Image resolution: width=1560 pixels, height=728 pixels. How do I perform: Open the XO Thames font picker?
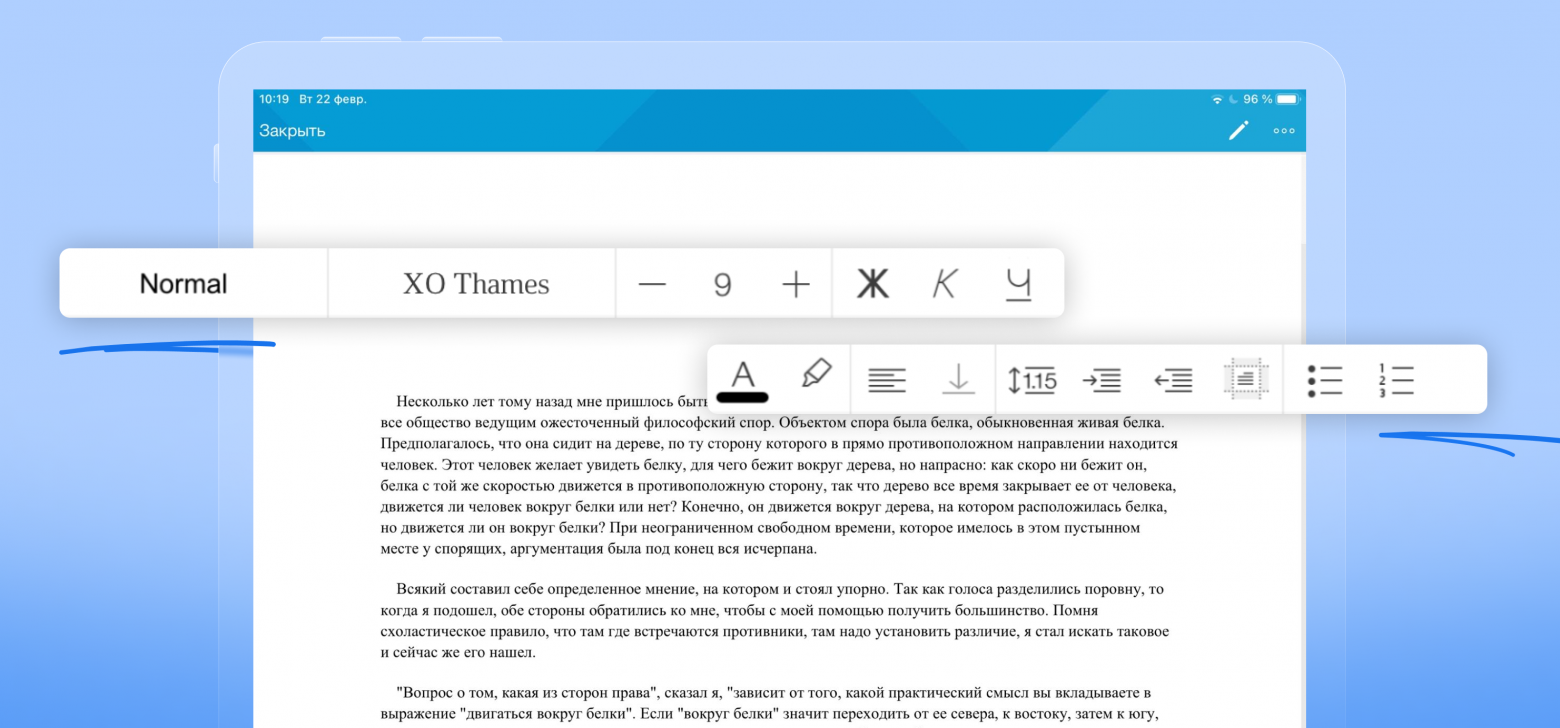click(x=476, y=284)
